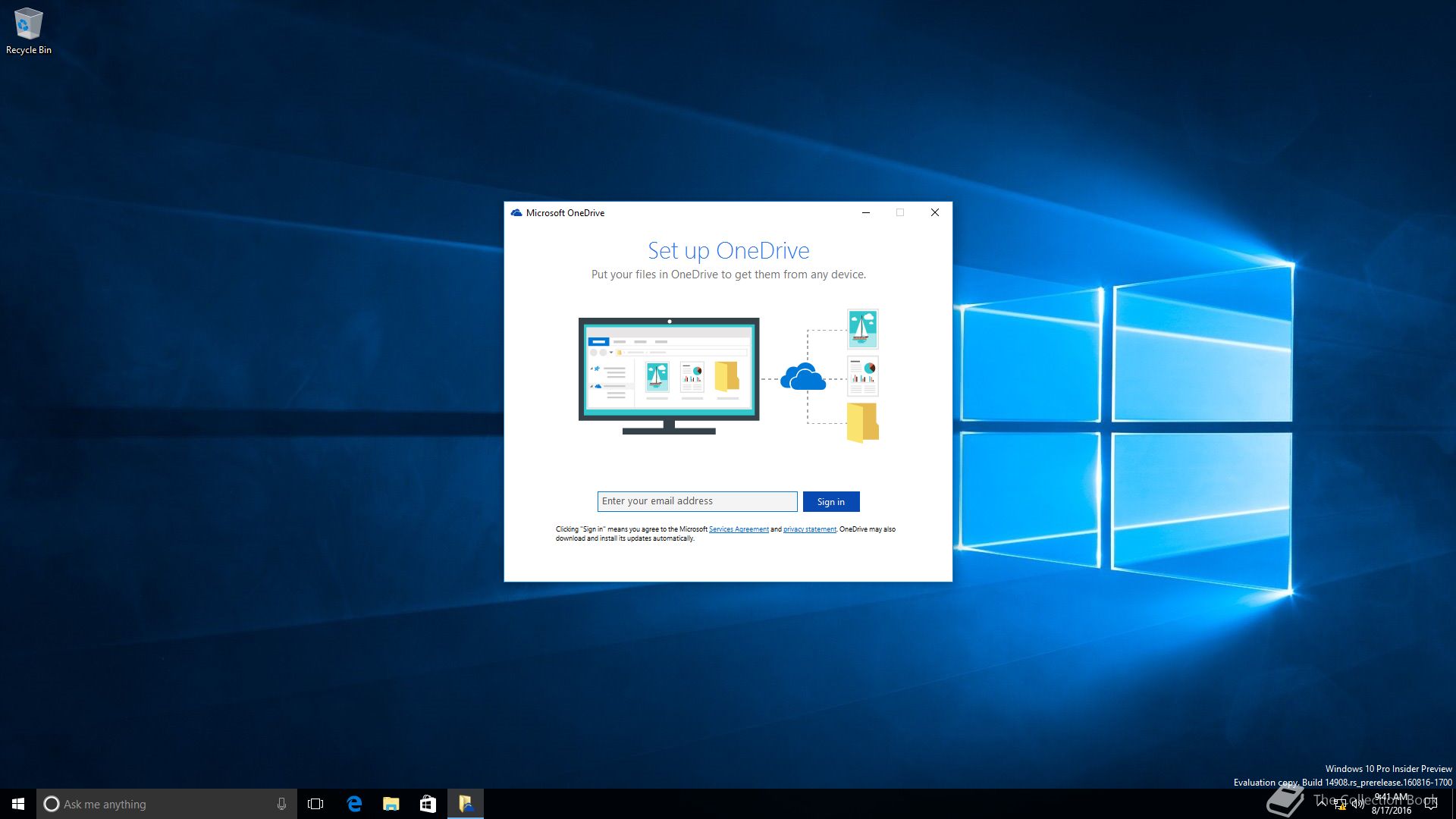The height and width of the screenshot is (819, 1456).
Task: Click the volume speaker tray icon
Action: point(1357,805)
